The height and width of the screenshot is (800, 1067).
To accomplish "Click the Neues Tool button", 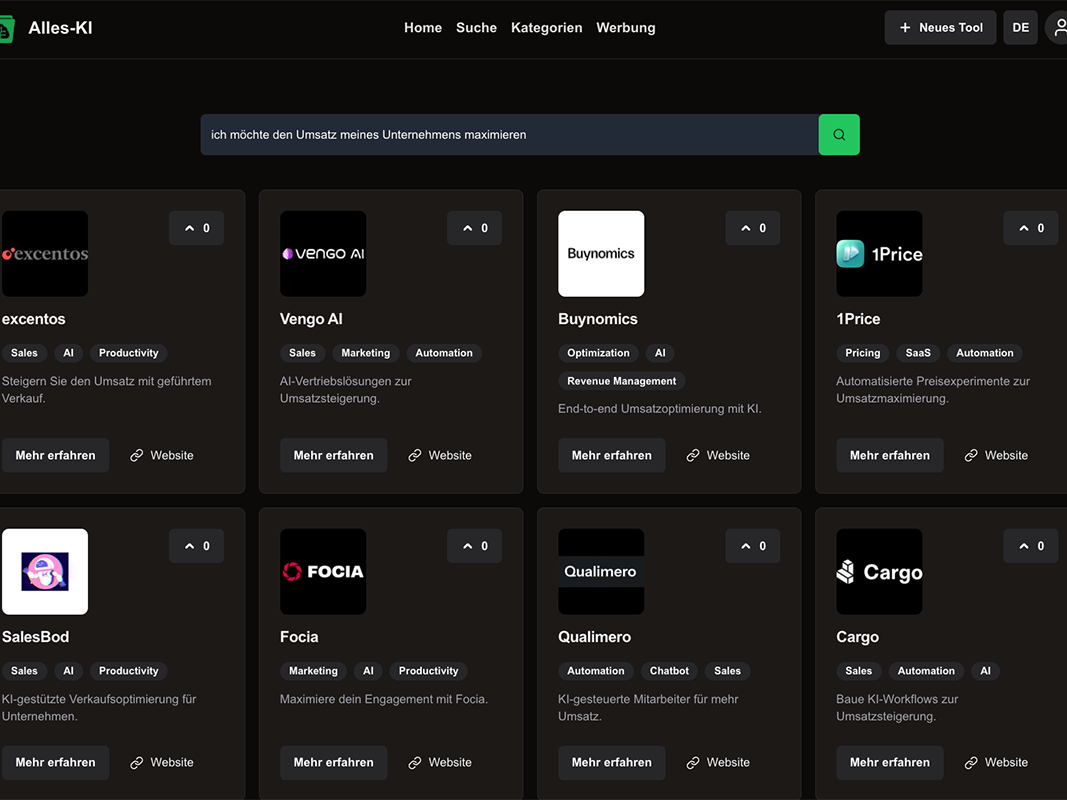I will [940, 28].
